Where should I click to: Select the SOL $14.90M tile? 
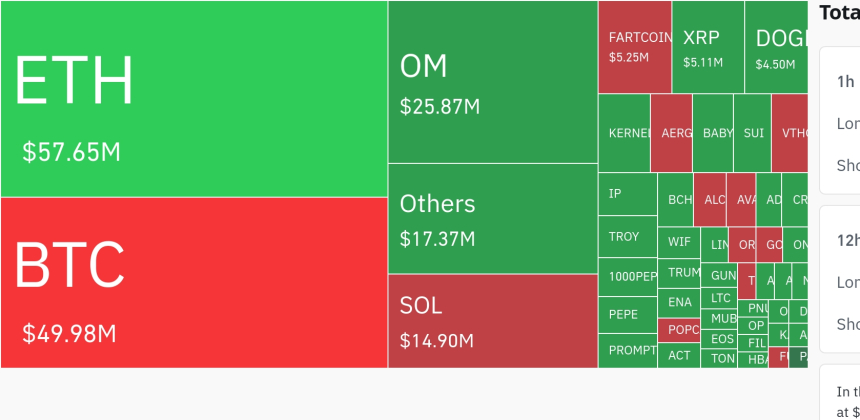coord(493,320)
